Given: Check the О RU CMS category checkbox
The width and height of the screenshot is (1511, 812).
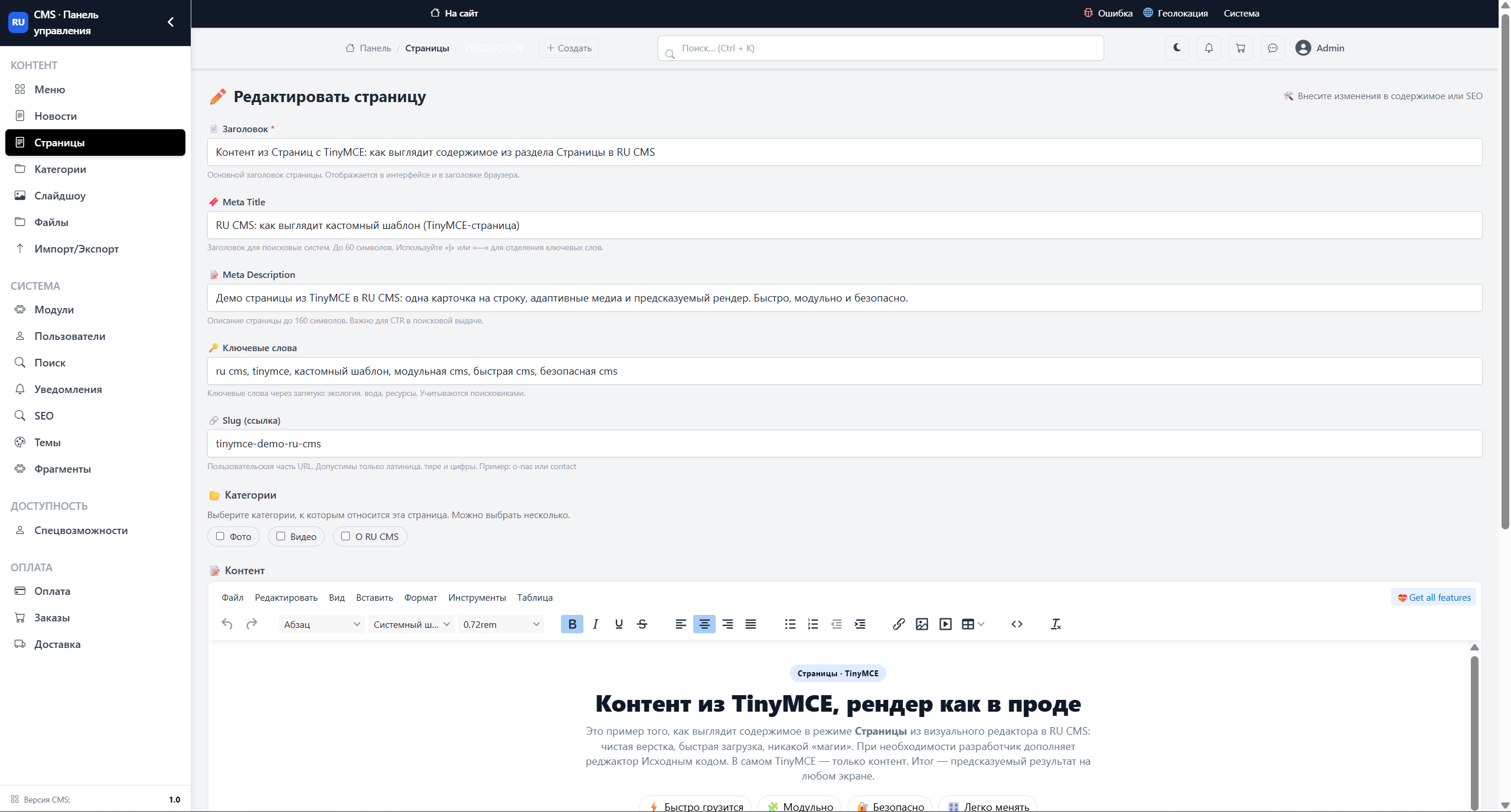Looking at the screenshot, I should point(346,536).
